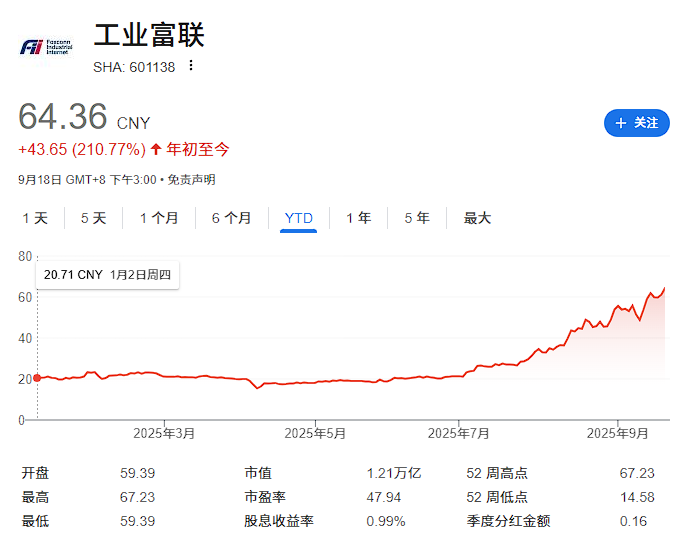Click the red data point on chart start
685x552 pixels.
click(x=37, y=378)
